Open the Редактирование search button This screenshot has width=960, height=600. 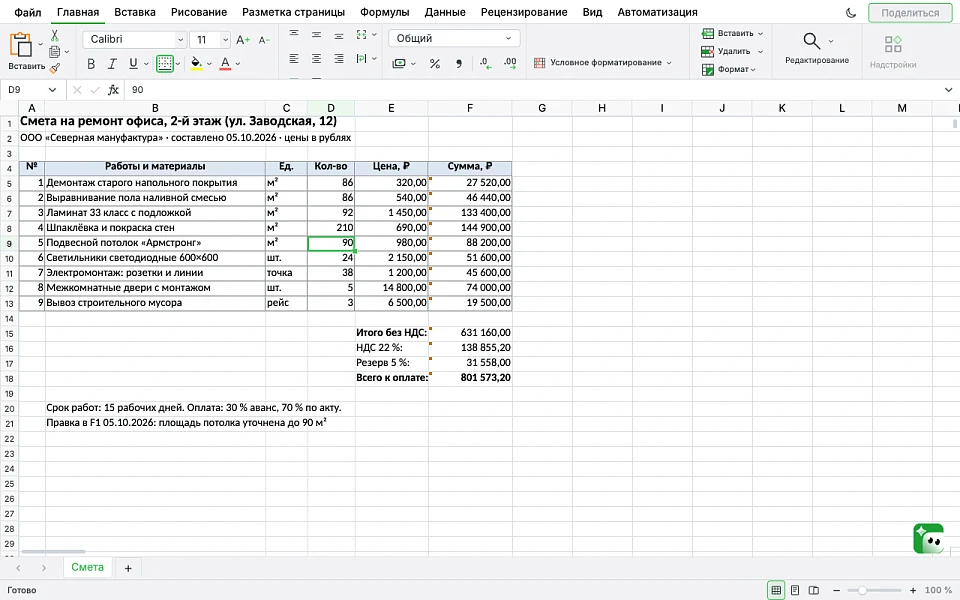pos(817,48)
